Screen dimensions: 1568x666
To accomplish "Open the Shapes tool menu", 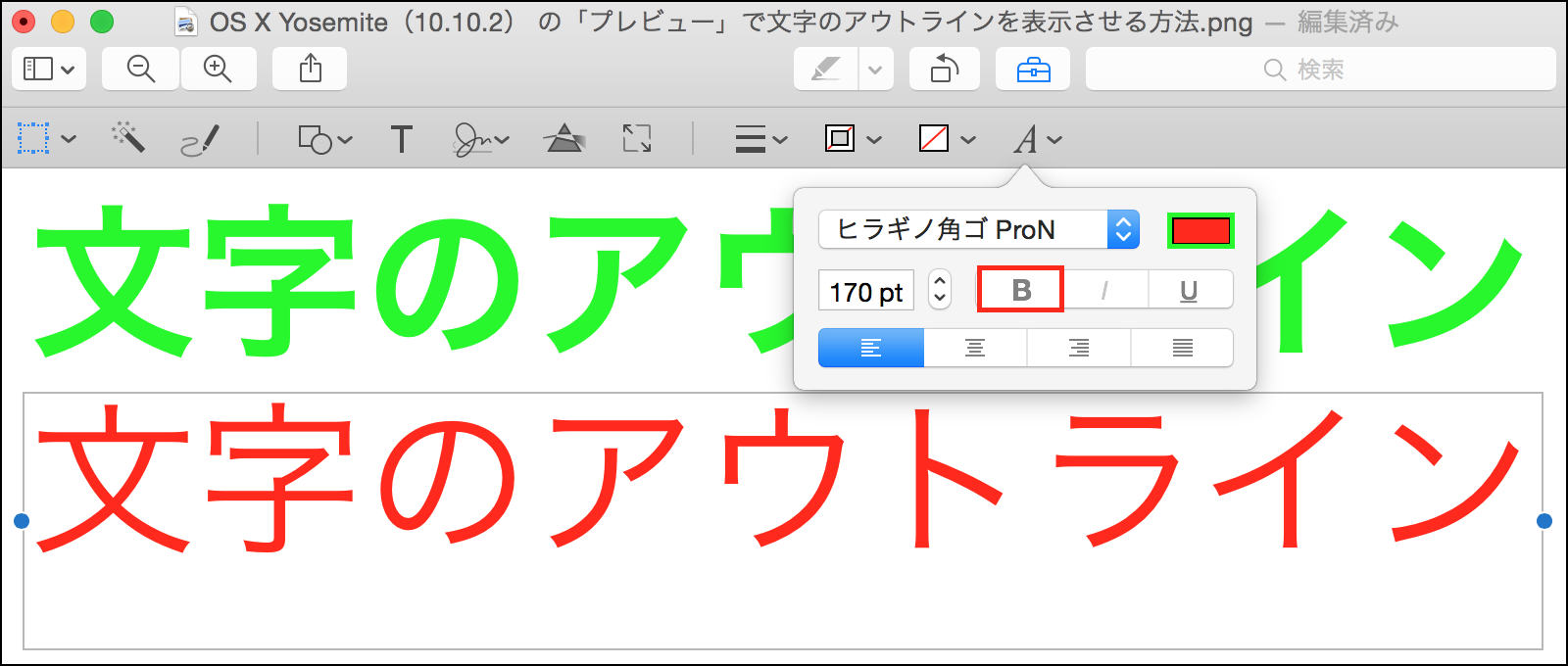I will point(324,139).
